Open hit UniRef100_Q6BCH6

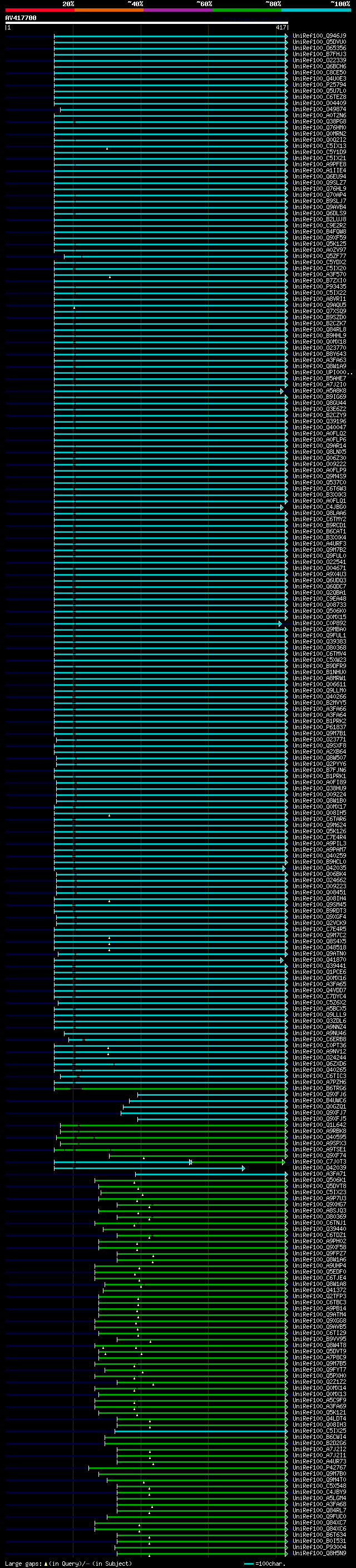click(319, 66)
